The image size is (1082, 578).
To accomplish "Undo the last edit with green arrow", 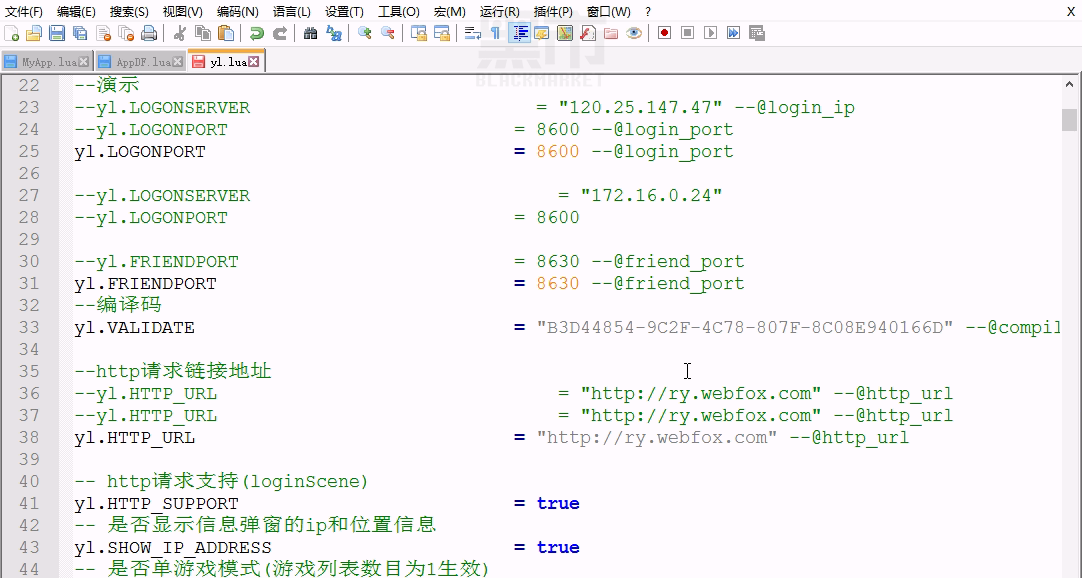I will pyautogui.click(x=257, y=33).
